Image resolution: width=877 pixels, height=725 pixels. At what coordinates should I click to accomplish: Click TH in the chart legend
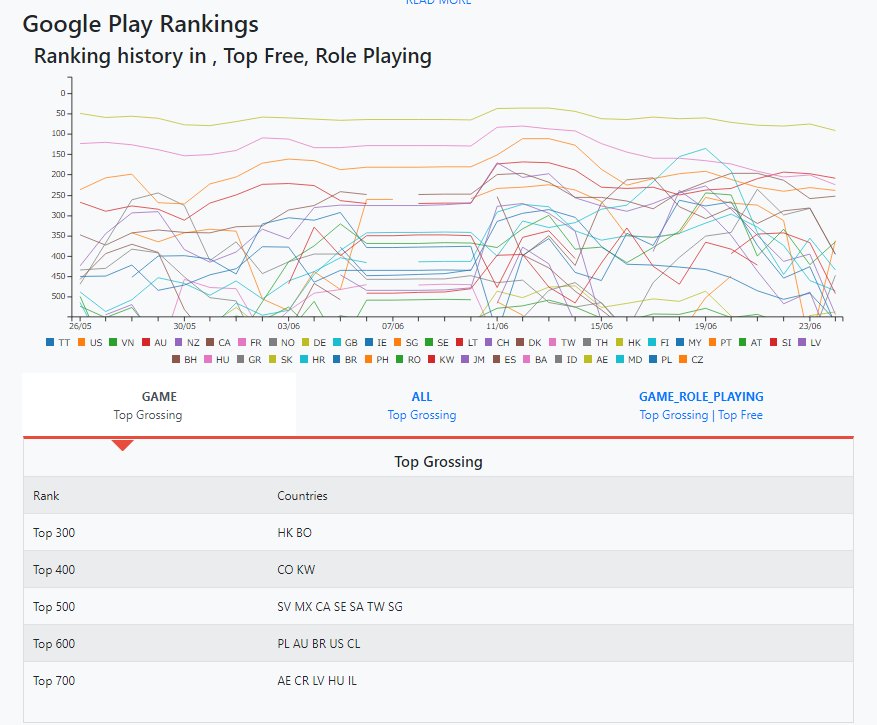[595, 342]
